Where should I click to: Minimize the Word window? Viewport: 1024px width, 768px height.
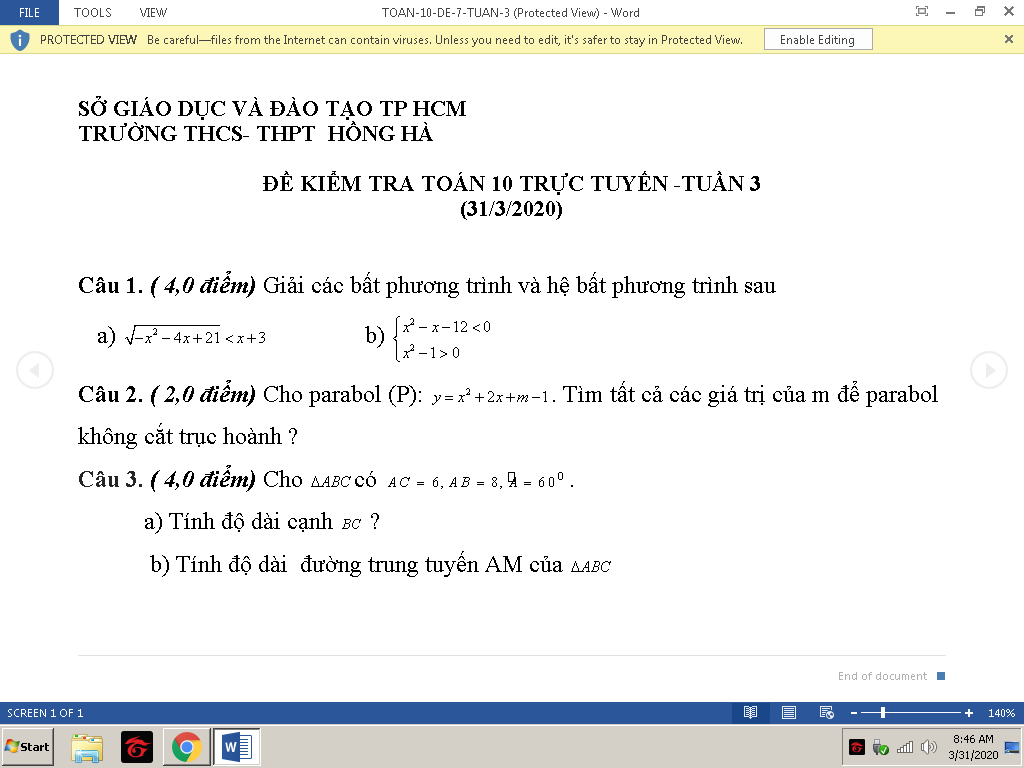(951, 12)
